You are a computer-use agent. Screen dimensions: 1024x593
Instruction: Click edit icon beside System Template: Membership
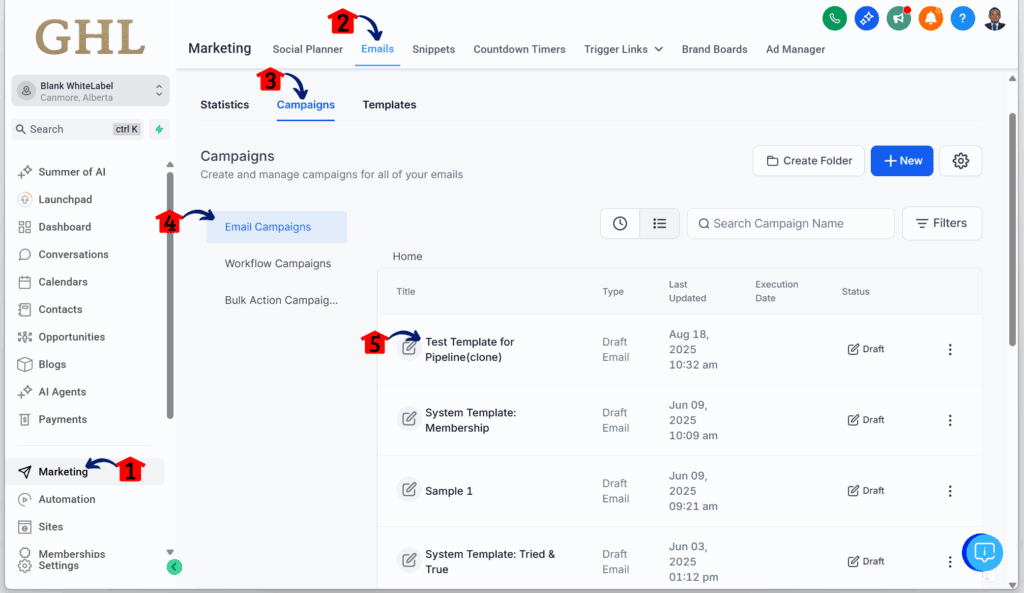pos(409,418)
